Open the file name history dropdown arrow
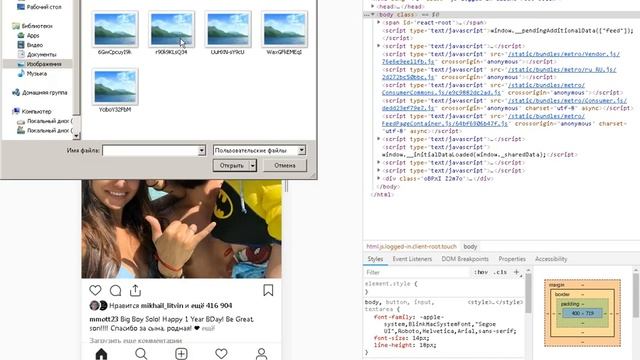Image resolution: width=640 pixels, height=360 pixels. tap(202, 150)
